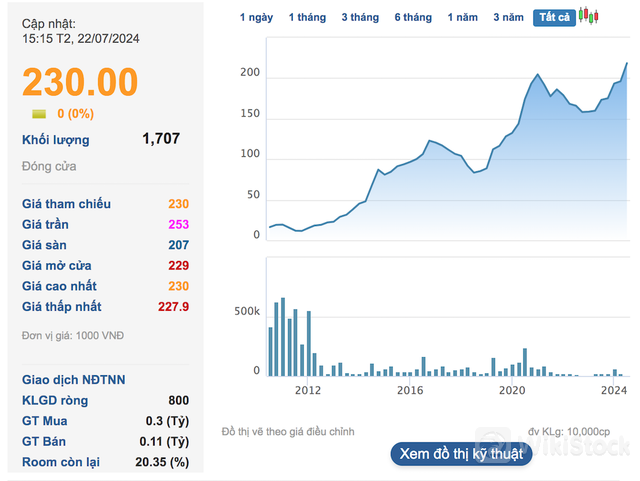Click the "Giá sàn" value 207
The height and width of the screenshot is (481, 640).
point(178,245)
